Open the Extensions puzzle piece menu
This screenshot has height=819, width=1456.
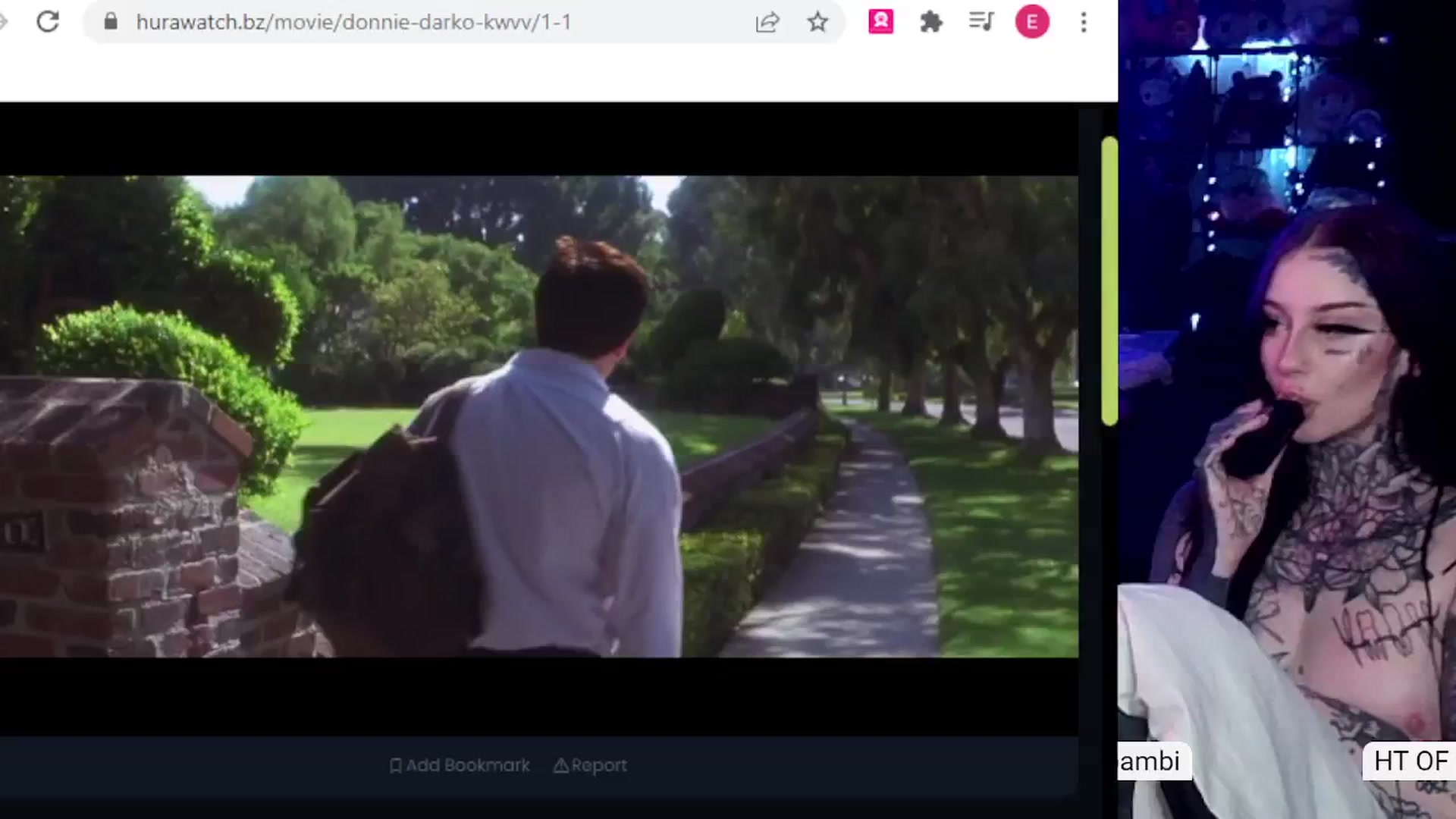930,22
